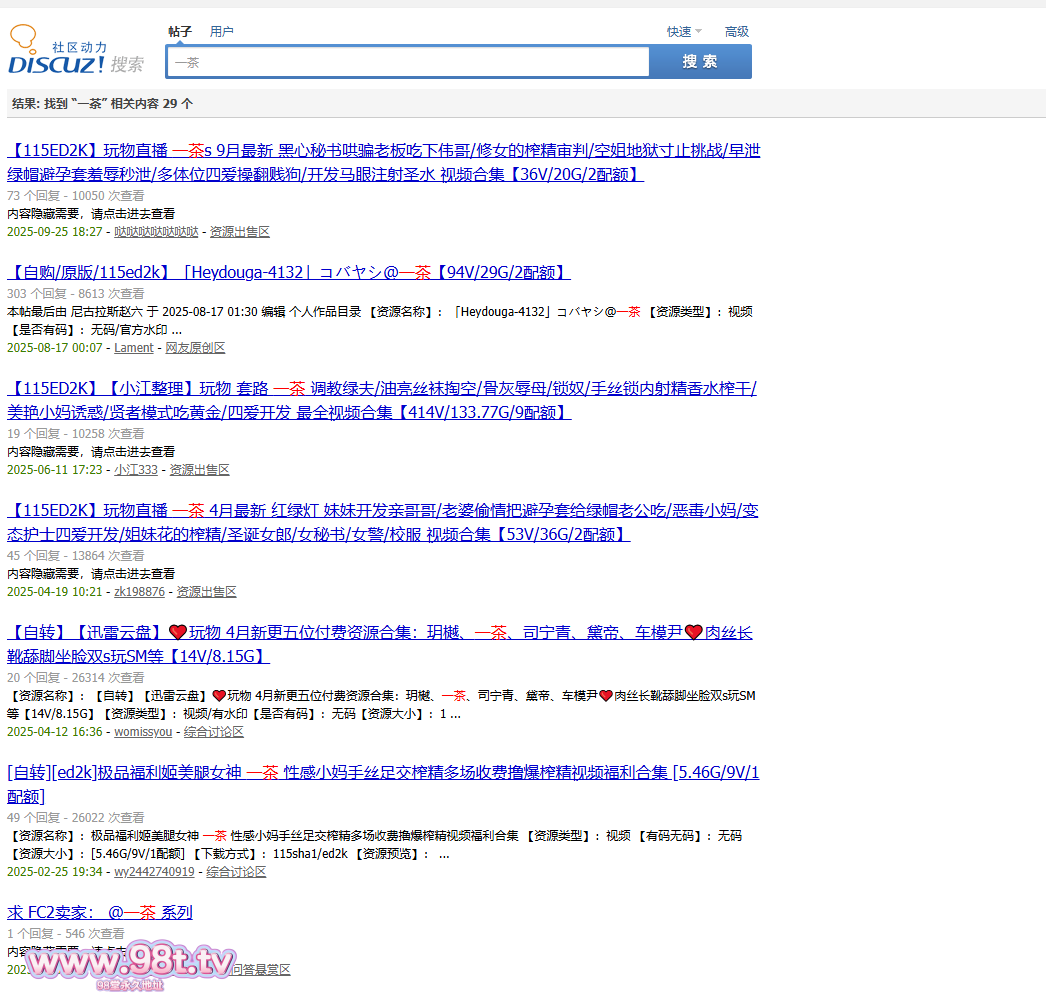
Task: Open the 高级 advanced search link
Action: pyautogui.click(x=737, y=32)
